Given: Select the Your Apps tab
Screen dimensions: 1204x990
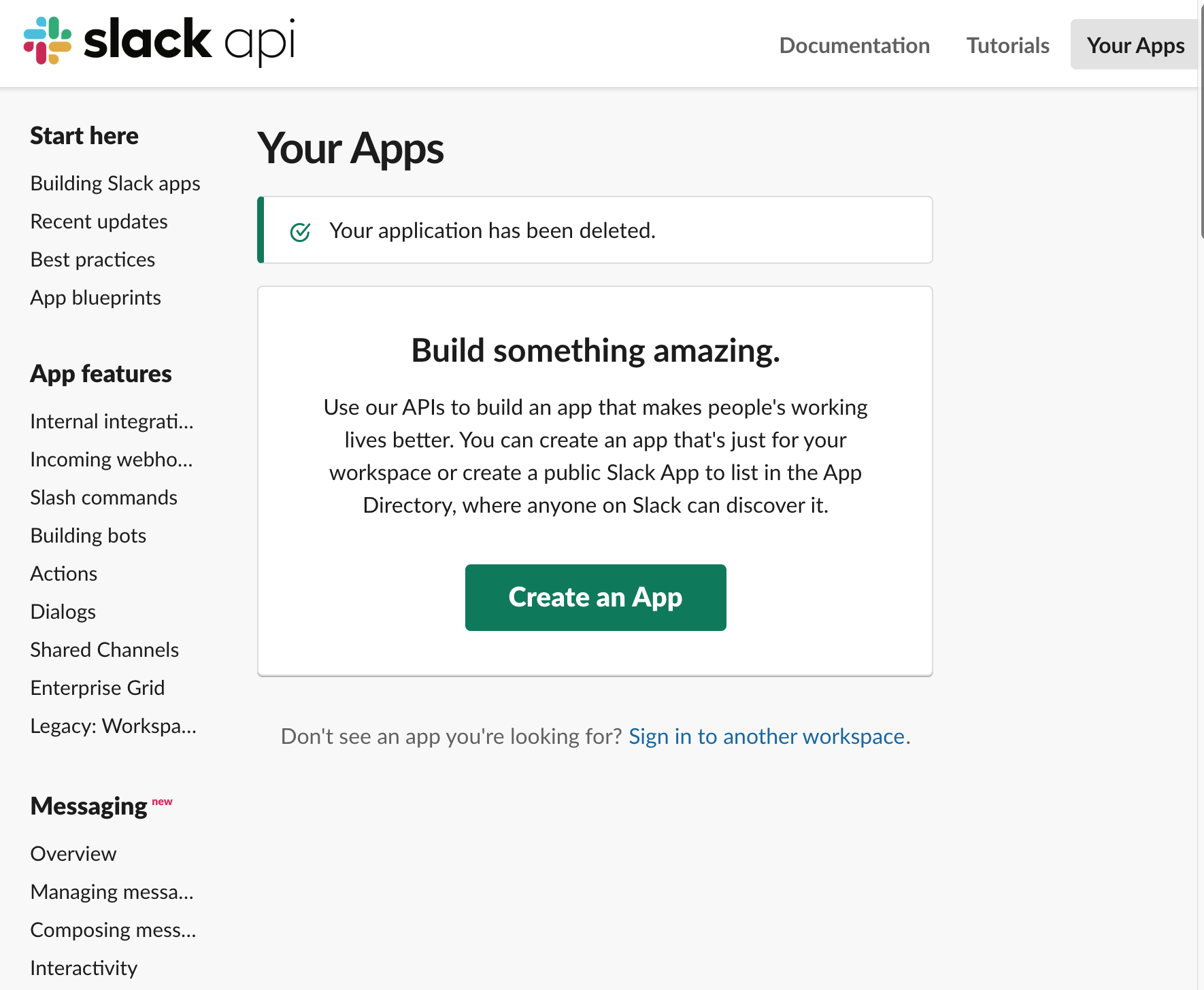Looking at the screenshot, I should [x=1135, y=46].
